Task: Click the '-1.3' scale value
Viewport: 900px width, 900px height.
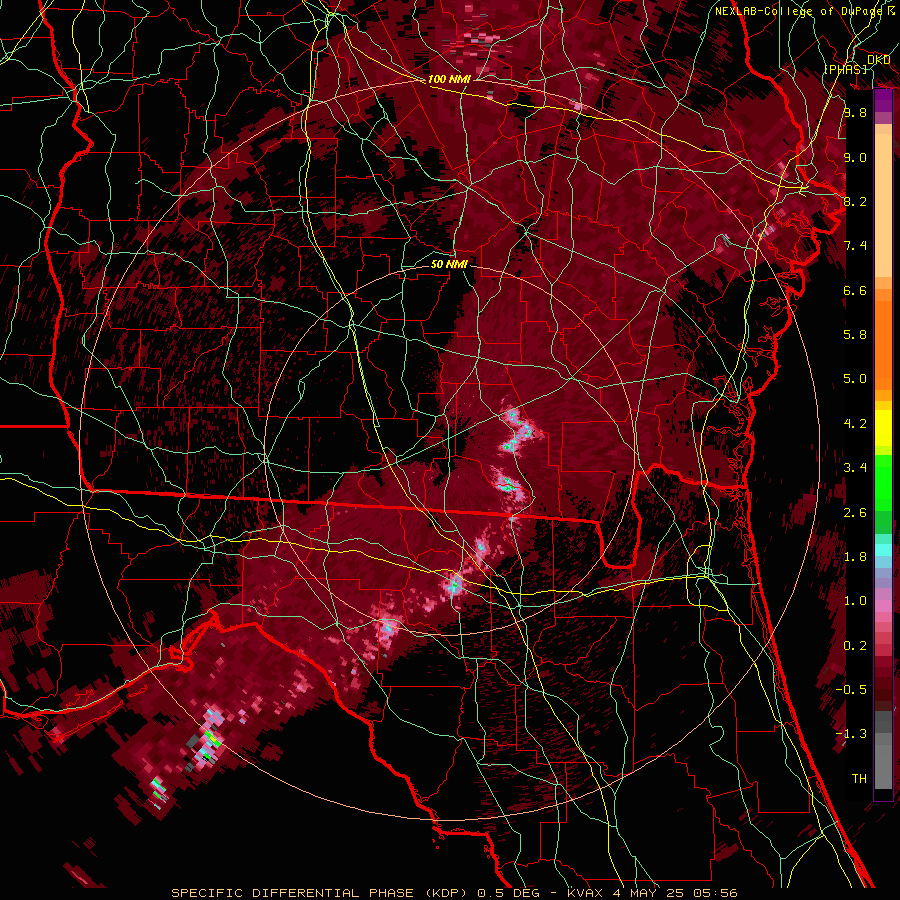Action: [851, 734]
